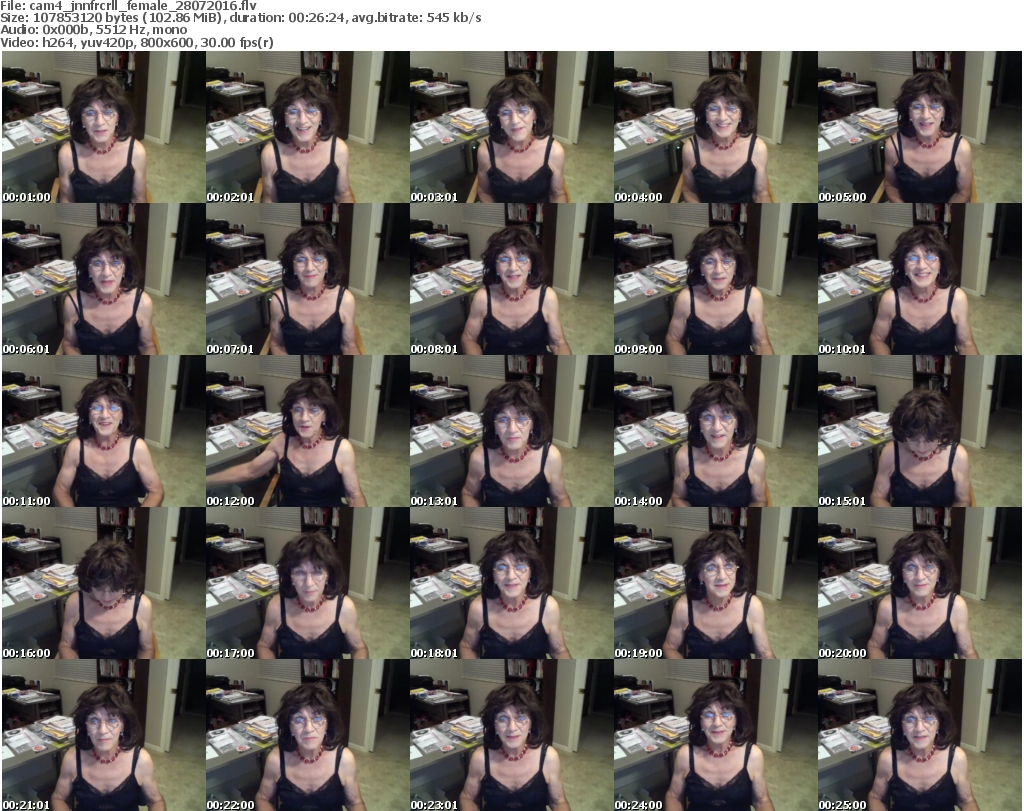The width and height of the screenshot is (1024, 811).
Task: Click the 'Audio: 0x000b, 5512 Hz, mono' line
Action: click(x=94, y=30)
